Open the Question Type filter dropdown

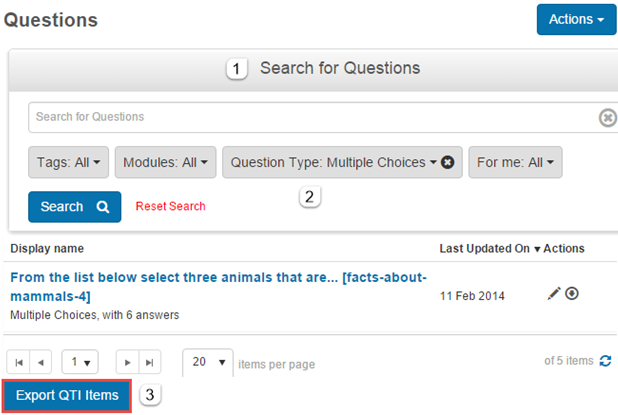coord(330,162)
